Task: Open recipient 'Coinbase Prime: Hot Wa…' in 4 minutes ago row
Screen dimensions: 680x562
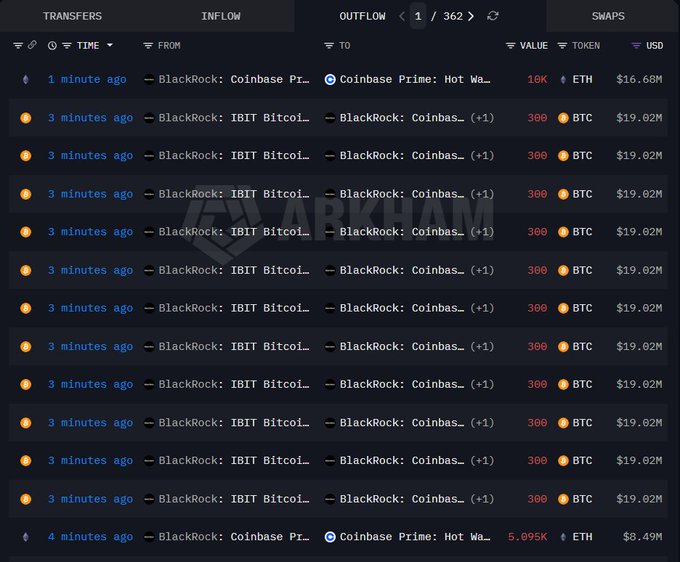Action: [415, 537]
